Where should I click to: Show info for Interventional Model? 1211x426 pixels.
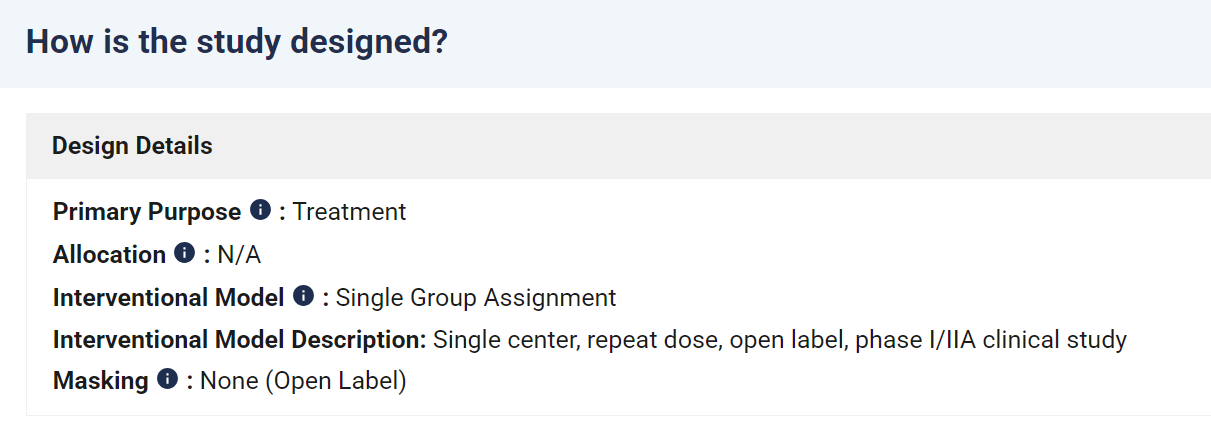303,296
